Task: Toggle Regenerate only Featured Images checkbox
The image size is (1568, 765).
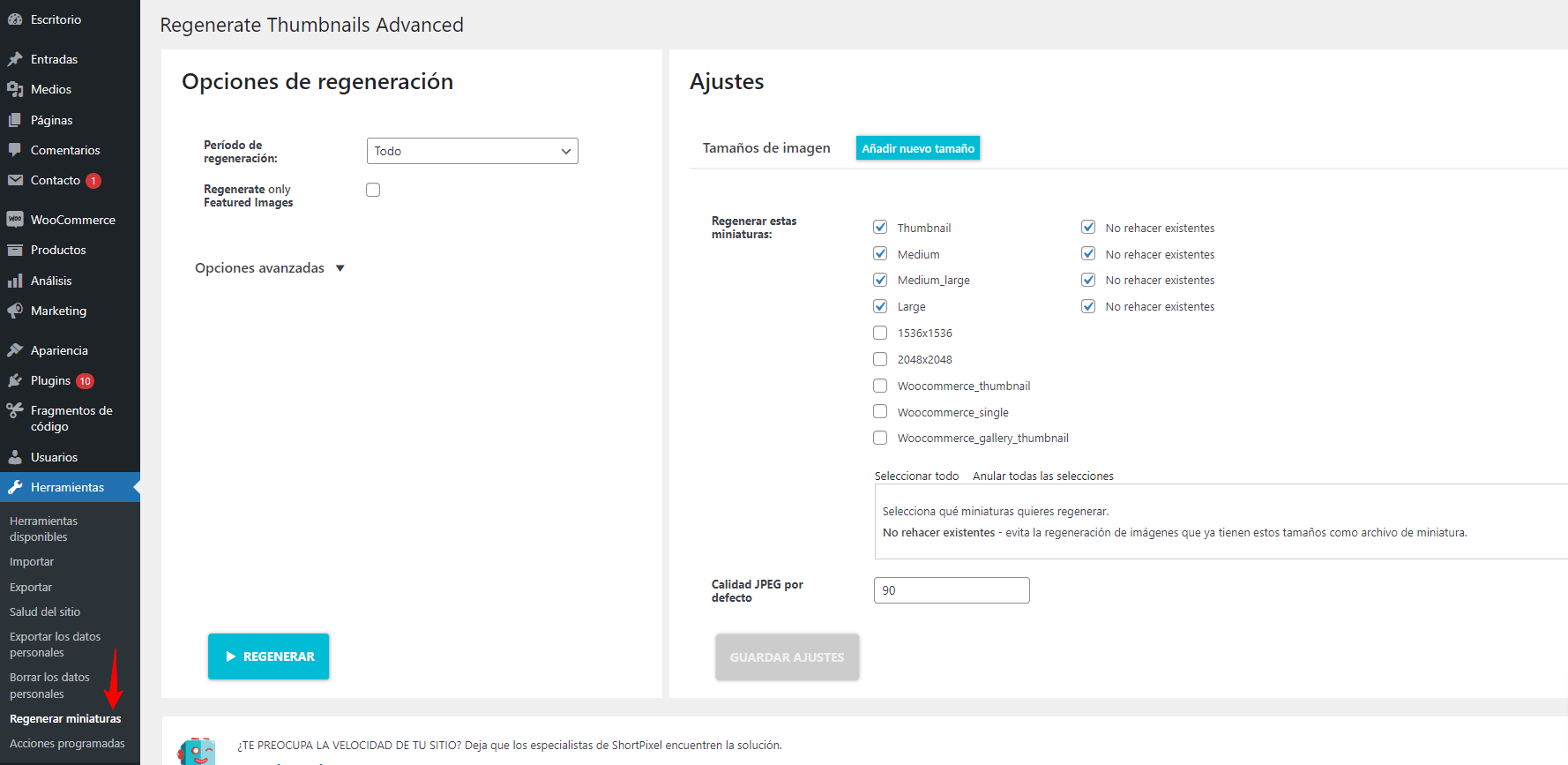Action: 373,190
